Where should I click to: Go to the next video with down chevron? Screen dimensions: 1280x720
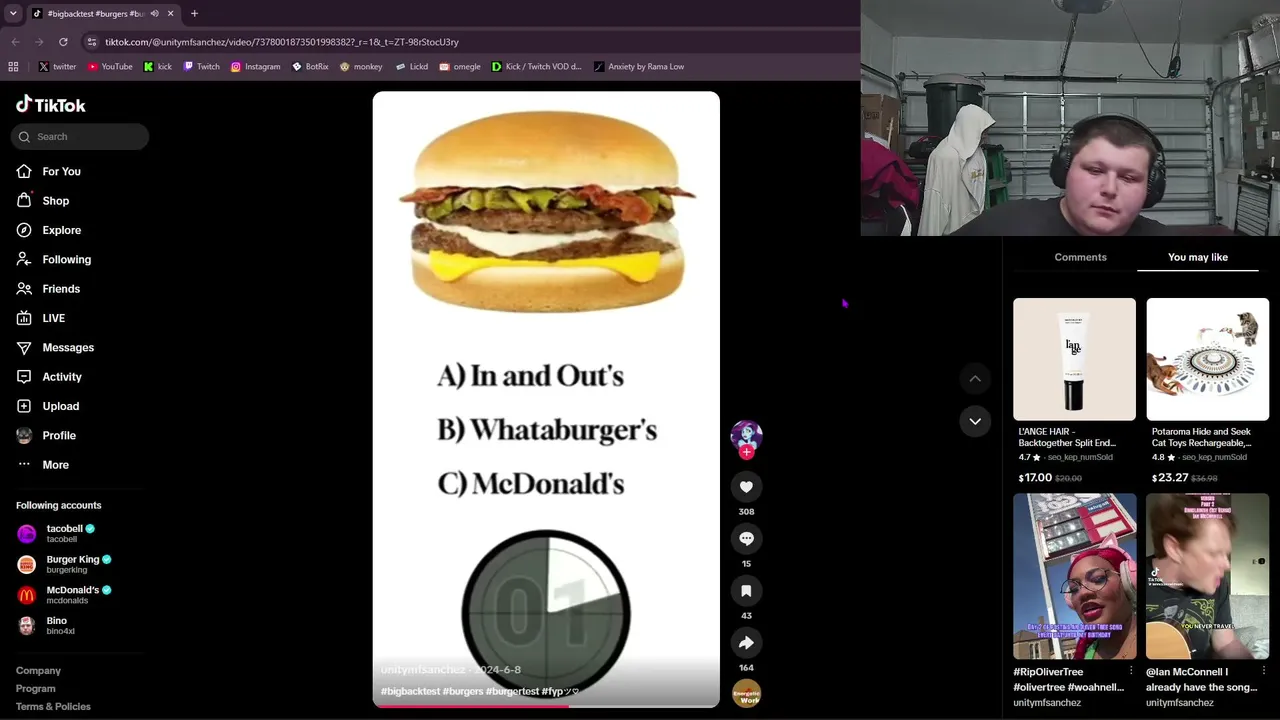(x=975, y=422)
